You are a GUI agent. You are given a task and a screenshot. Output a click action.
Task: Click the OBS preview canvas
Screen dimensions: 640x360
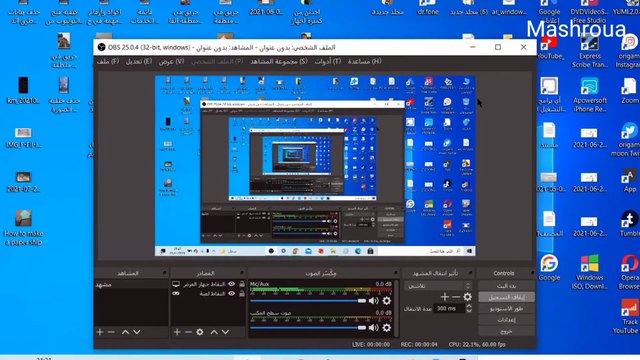pyautogui.click(x=315, y=166)
